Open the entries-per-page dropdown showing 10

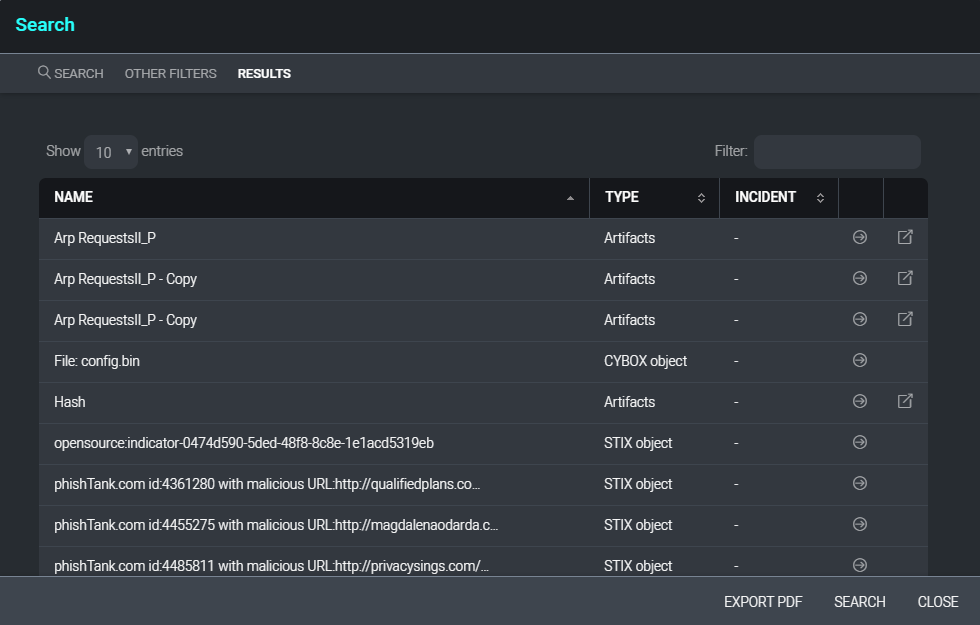[110, 151]
